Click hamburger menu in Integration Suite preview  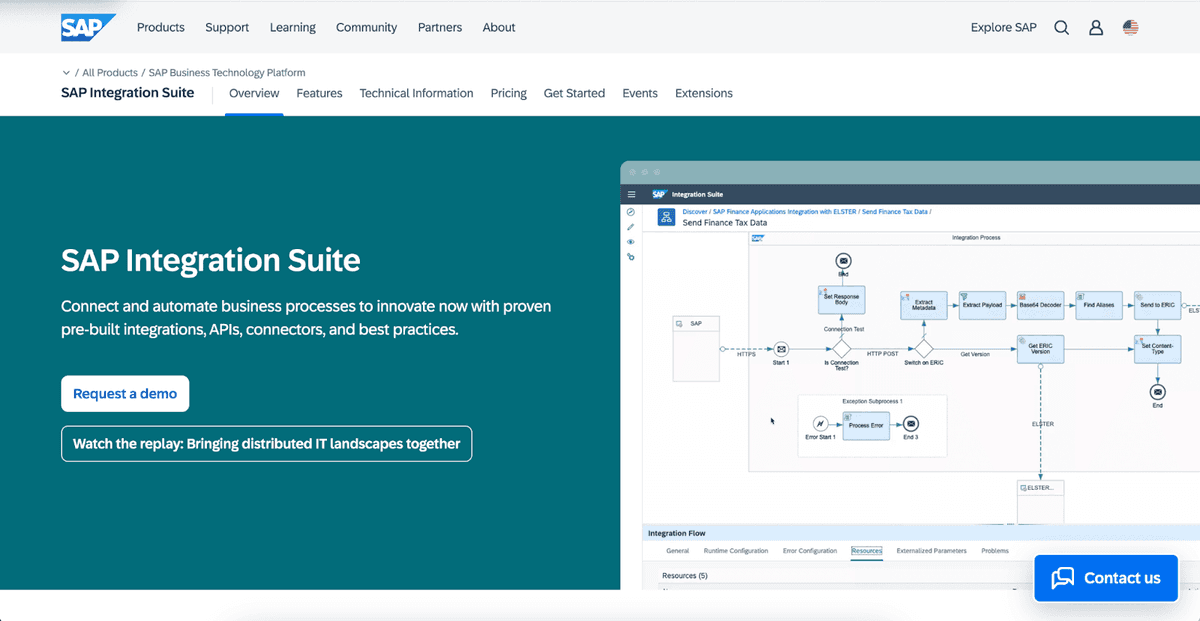(631, 194)
